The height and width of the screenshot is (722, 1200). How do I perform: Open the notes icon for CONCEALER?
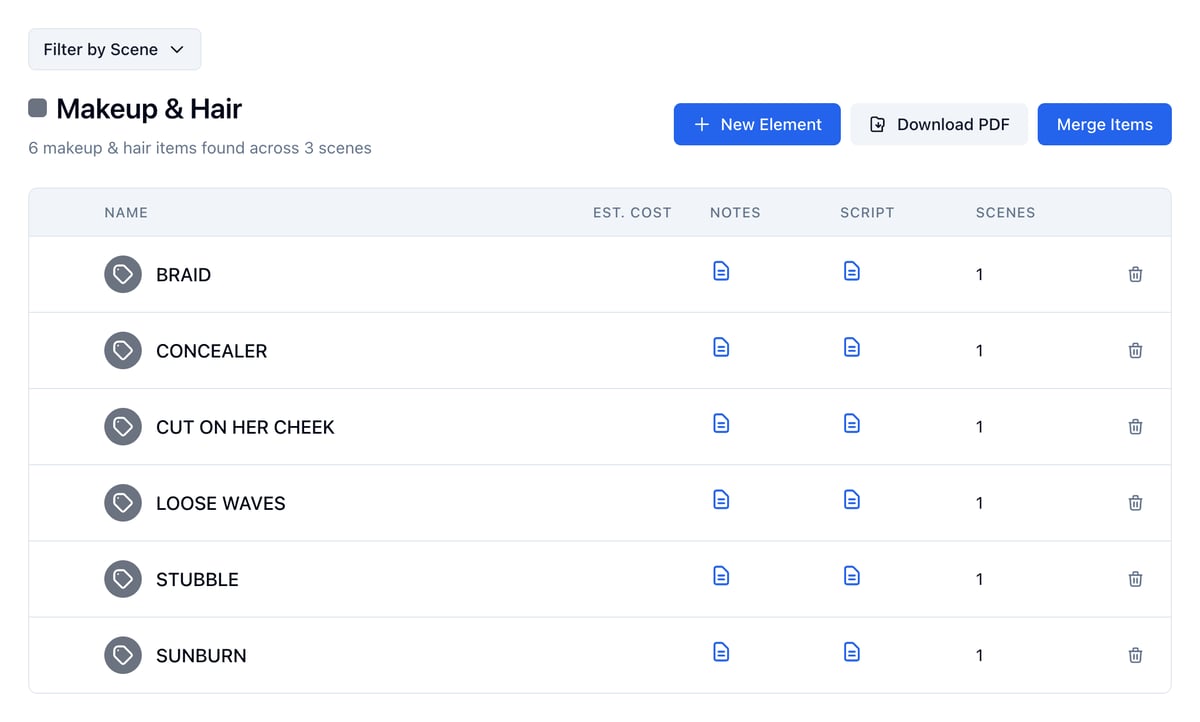click(x=721, y=347)
